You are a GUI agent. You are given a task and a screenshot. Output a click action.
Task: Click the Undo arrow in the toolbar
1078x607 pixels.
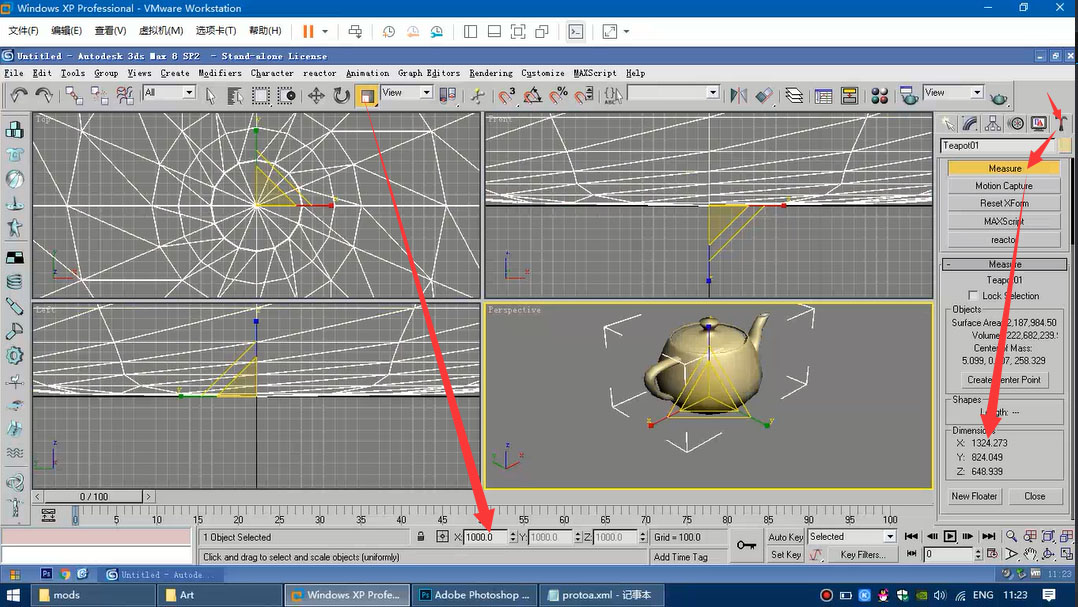pyautogui.click(x=19, y=95)
